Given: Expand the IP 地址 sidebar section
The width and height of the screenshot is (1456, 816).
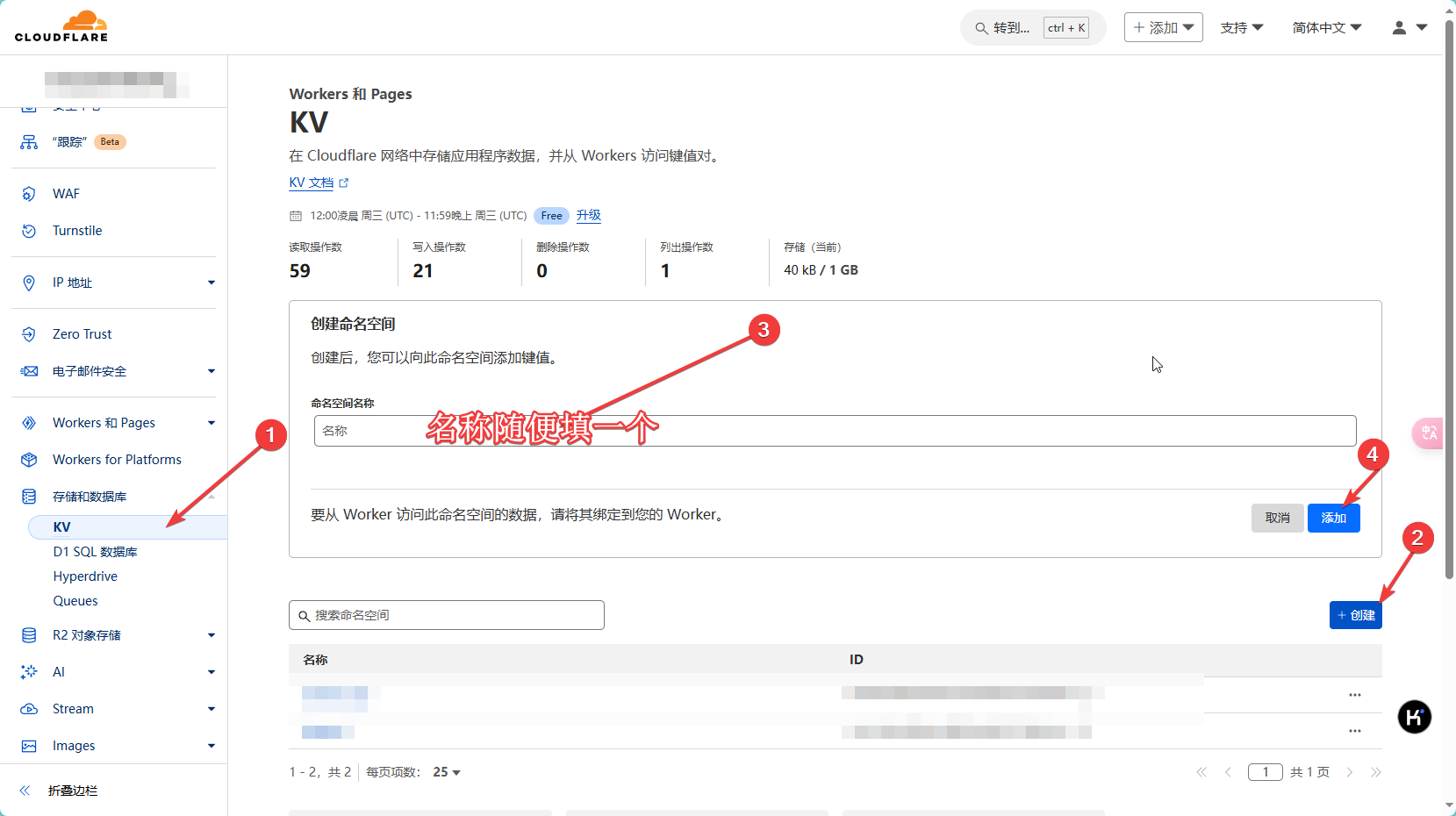Looking at the screenshot, I should (x=212, y=283).
